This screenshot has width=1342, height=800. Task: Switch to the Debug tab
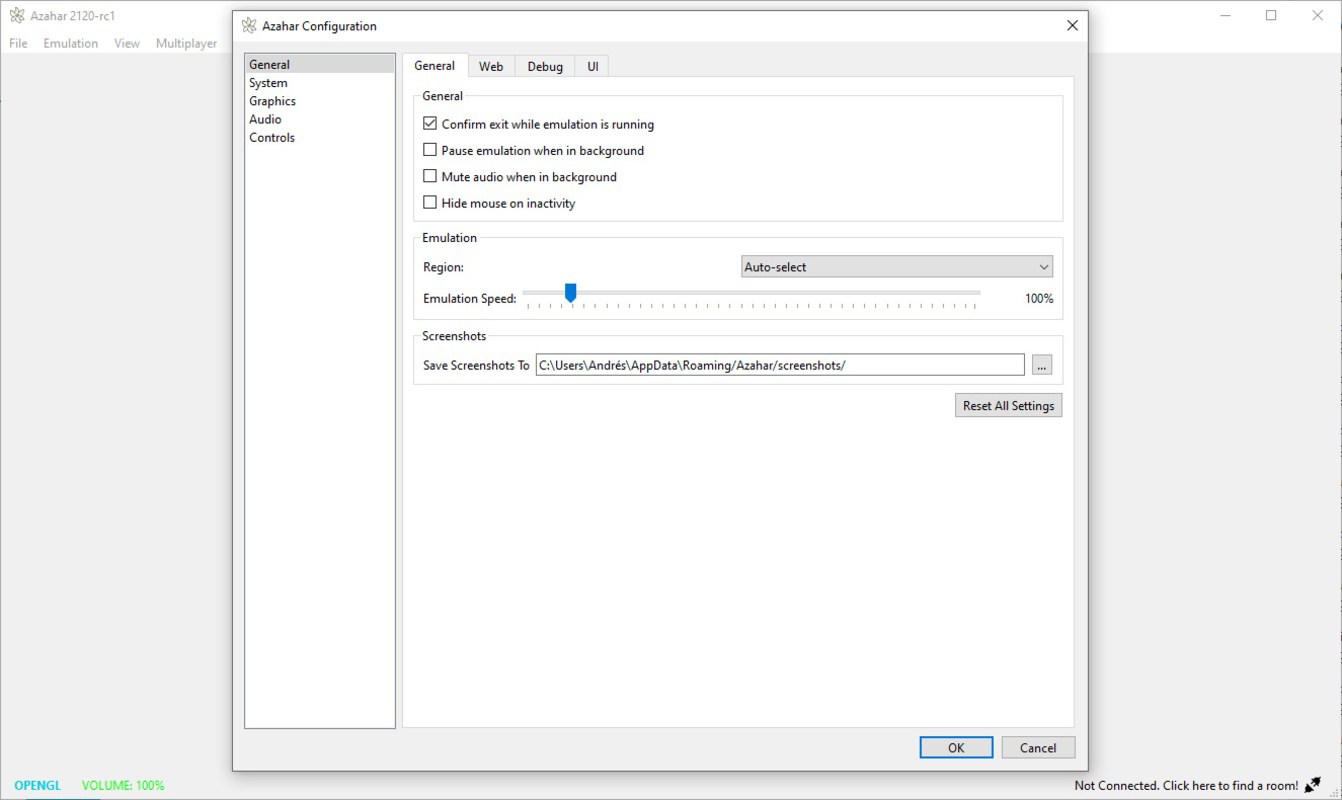[545, 66]
